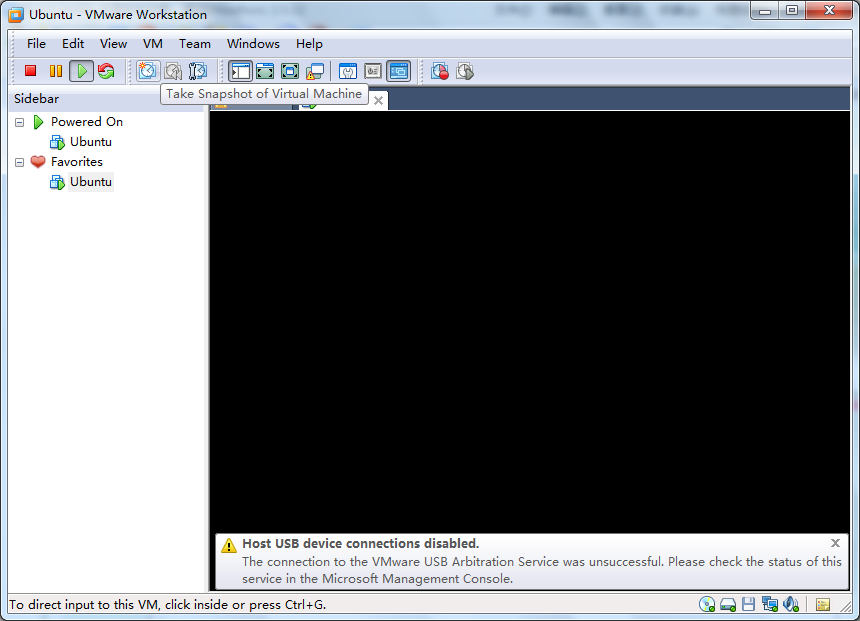Reset the virtual machine with the red-green arrows icon
This screenshot has height=621, width=860.
tap(106, 71)
